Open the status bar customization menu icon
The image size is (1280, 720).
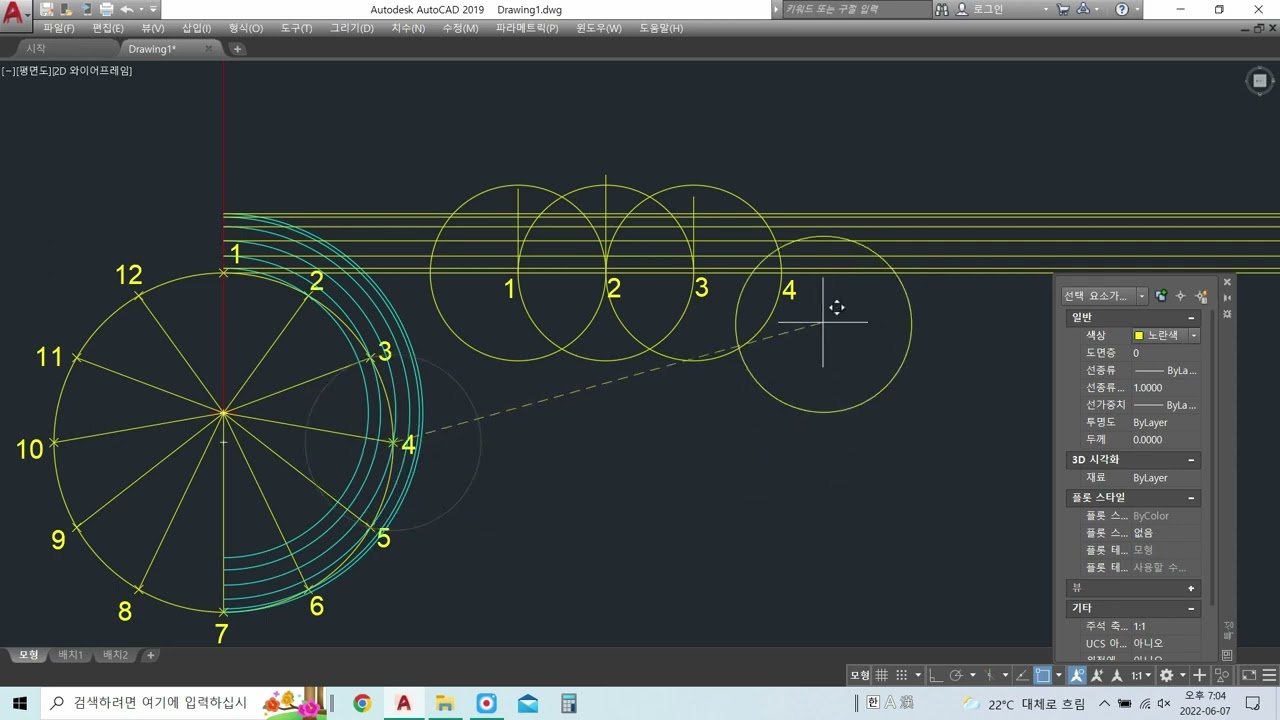[x=1270, y=676]
